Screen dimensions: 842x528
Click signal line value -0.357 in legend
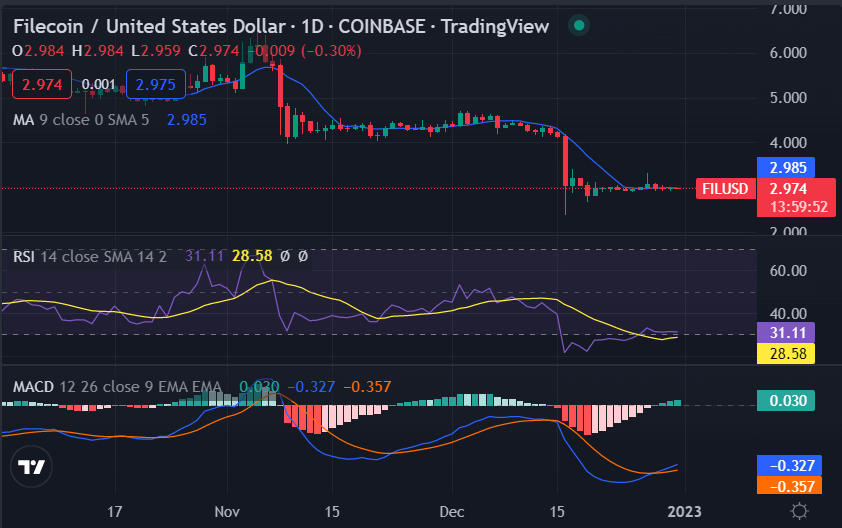click(x=367, y=387)
